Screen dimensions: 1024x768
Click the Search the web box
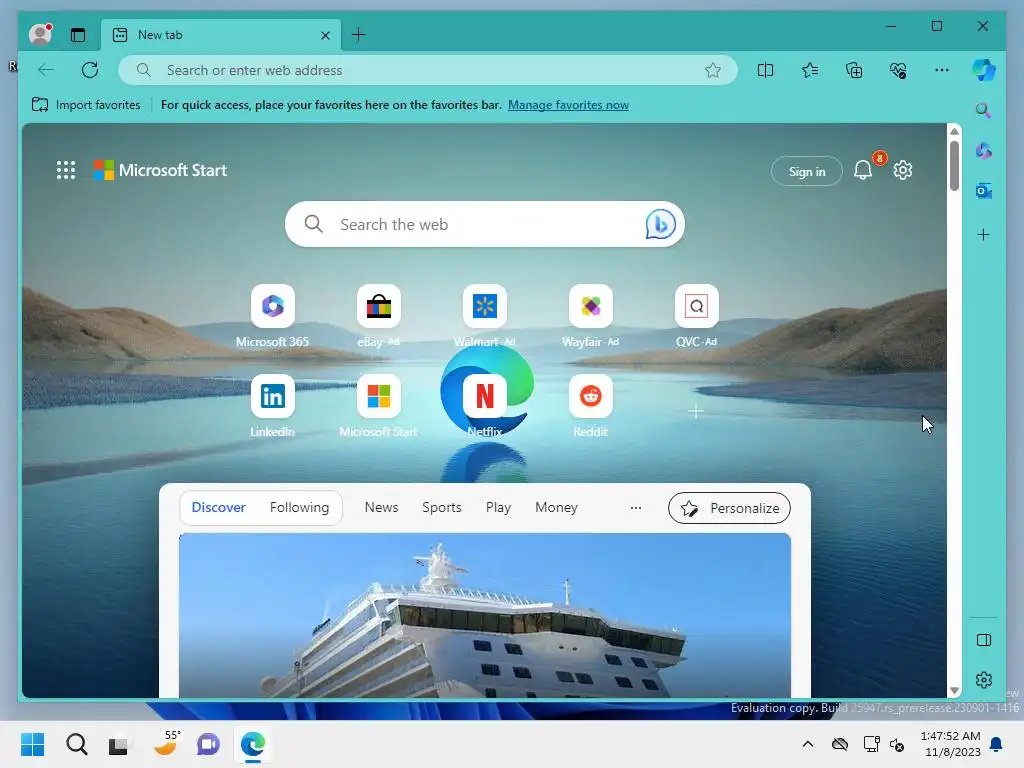coord(485,224)
